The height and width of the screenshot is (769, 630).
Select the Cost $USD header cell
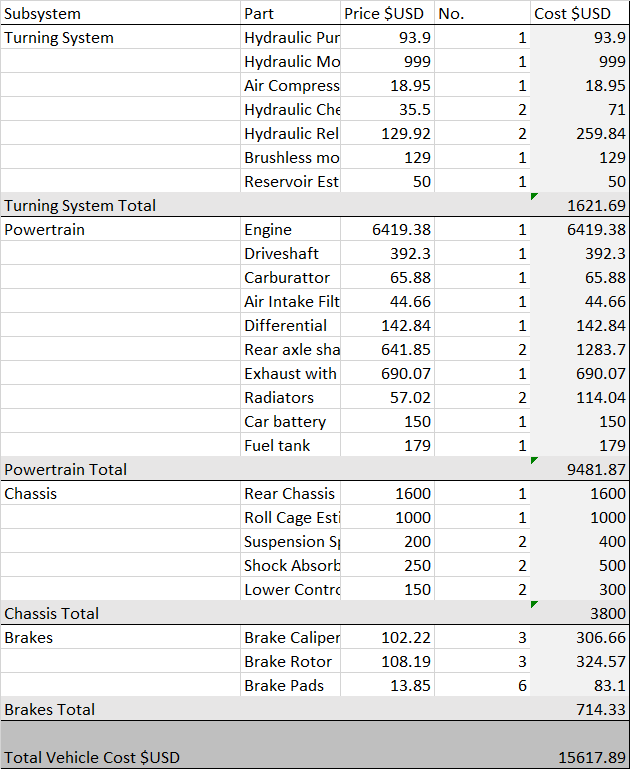click(x=580, y=13)
